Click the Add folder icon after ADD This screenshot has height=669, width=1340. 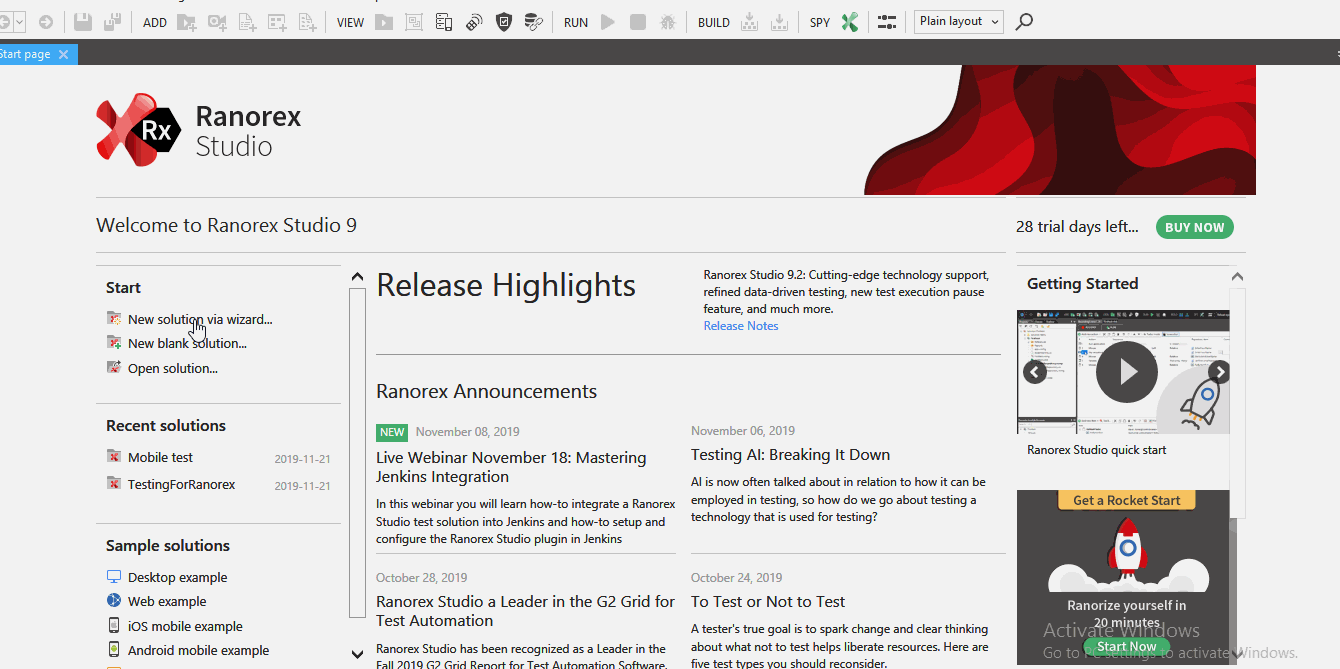(186, 22)
